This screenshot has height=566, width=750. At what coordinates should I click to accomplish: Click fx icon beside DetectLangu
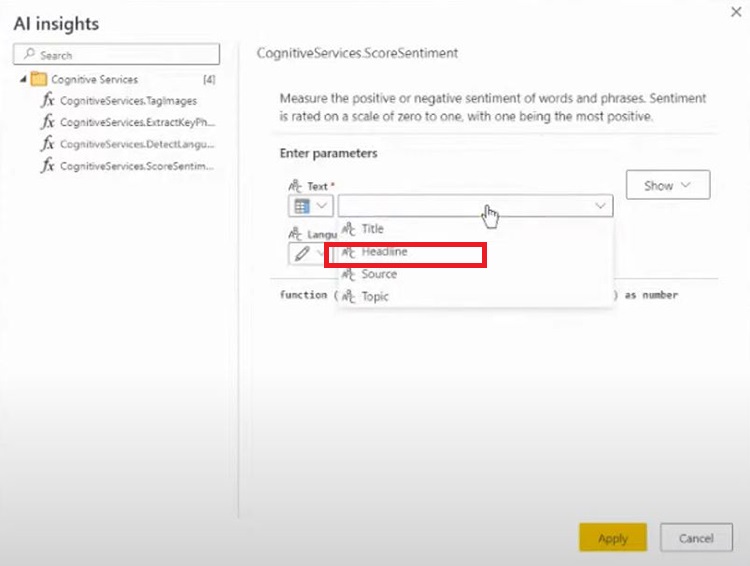pyautogui.click(x=47, y=144)
